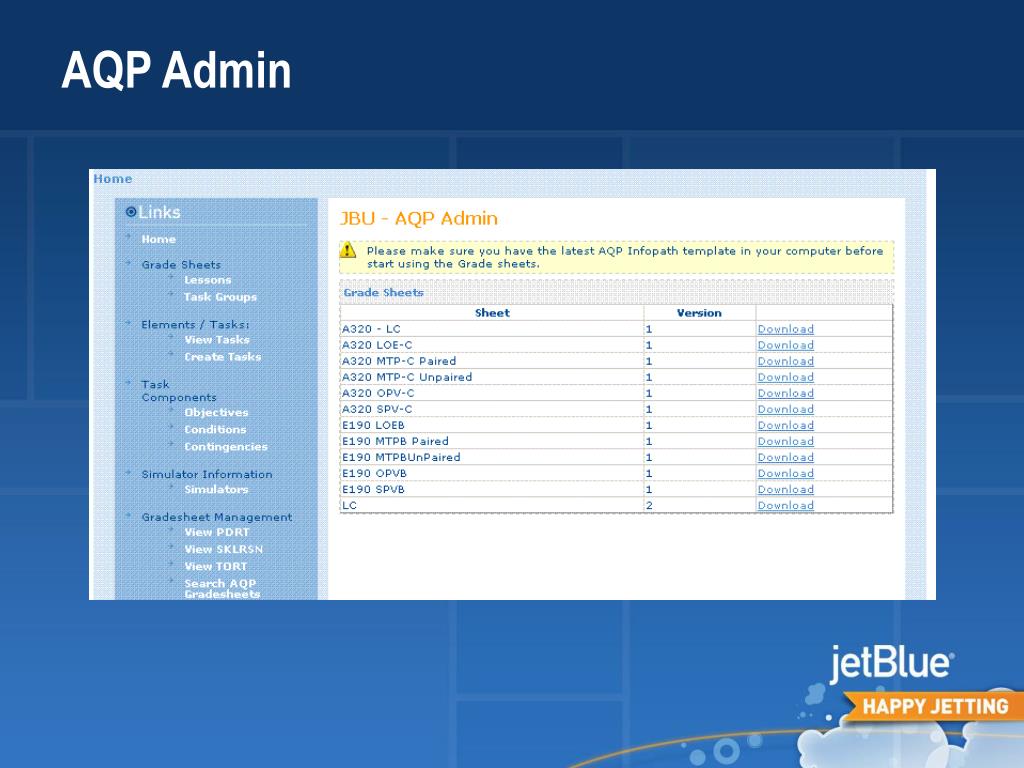Viewport: 1024px width, 768px height.
Task: Click the Version column header
Action: click(699, 313)
